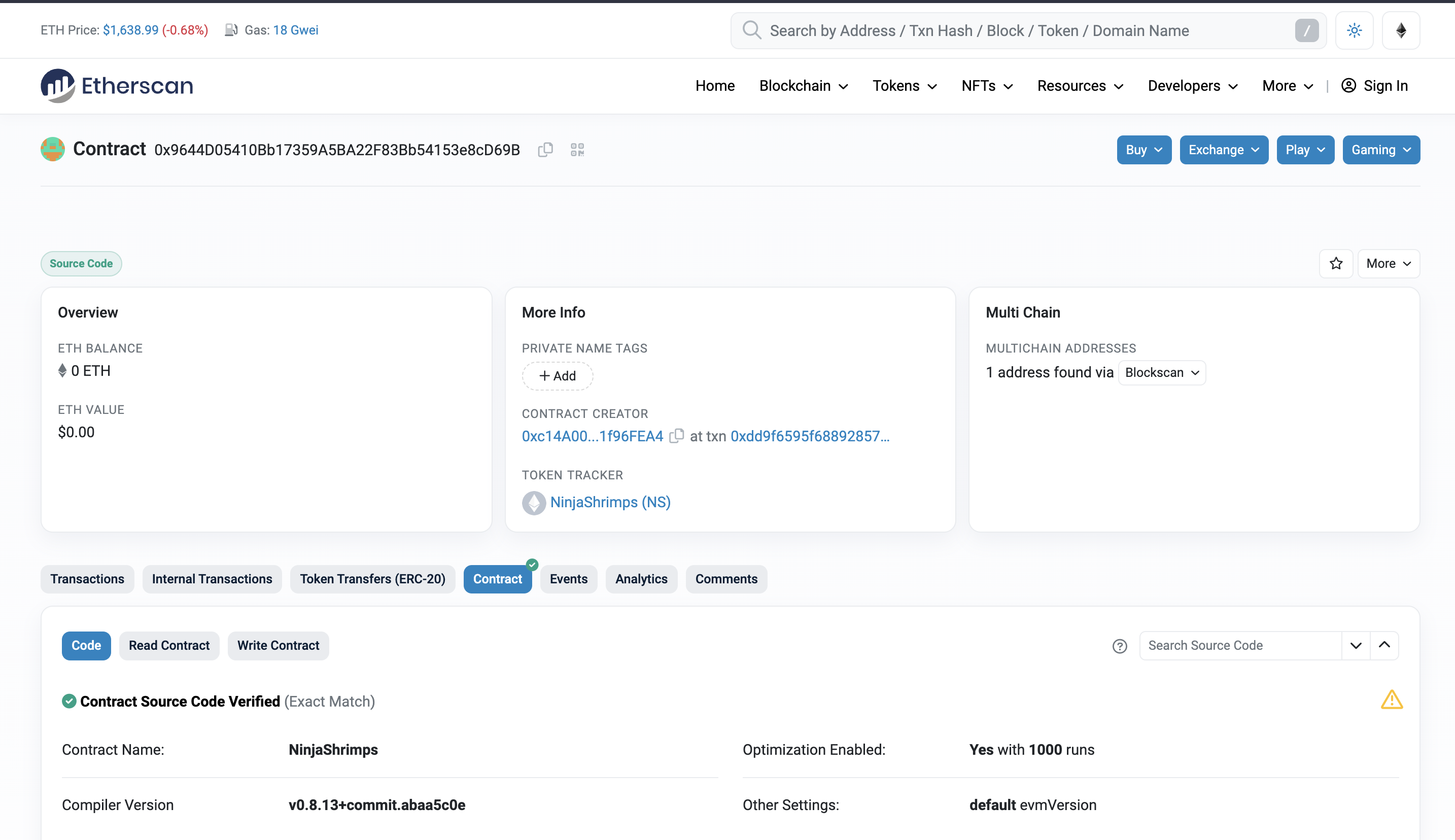Switch to the Comments tab
Image resolution: width=1455 pixels, height=840 pixels.
click(x=726, y=579)
